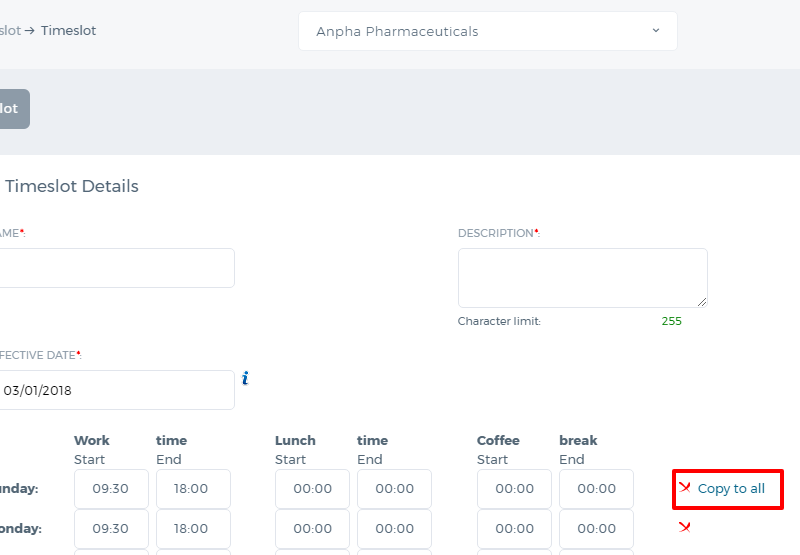Click Sunday lunch start time field
The height and width of the screenshot is (555, 800).
click(x=312, y=489)
